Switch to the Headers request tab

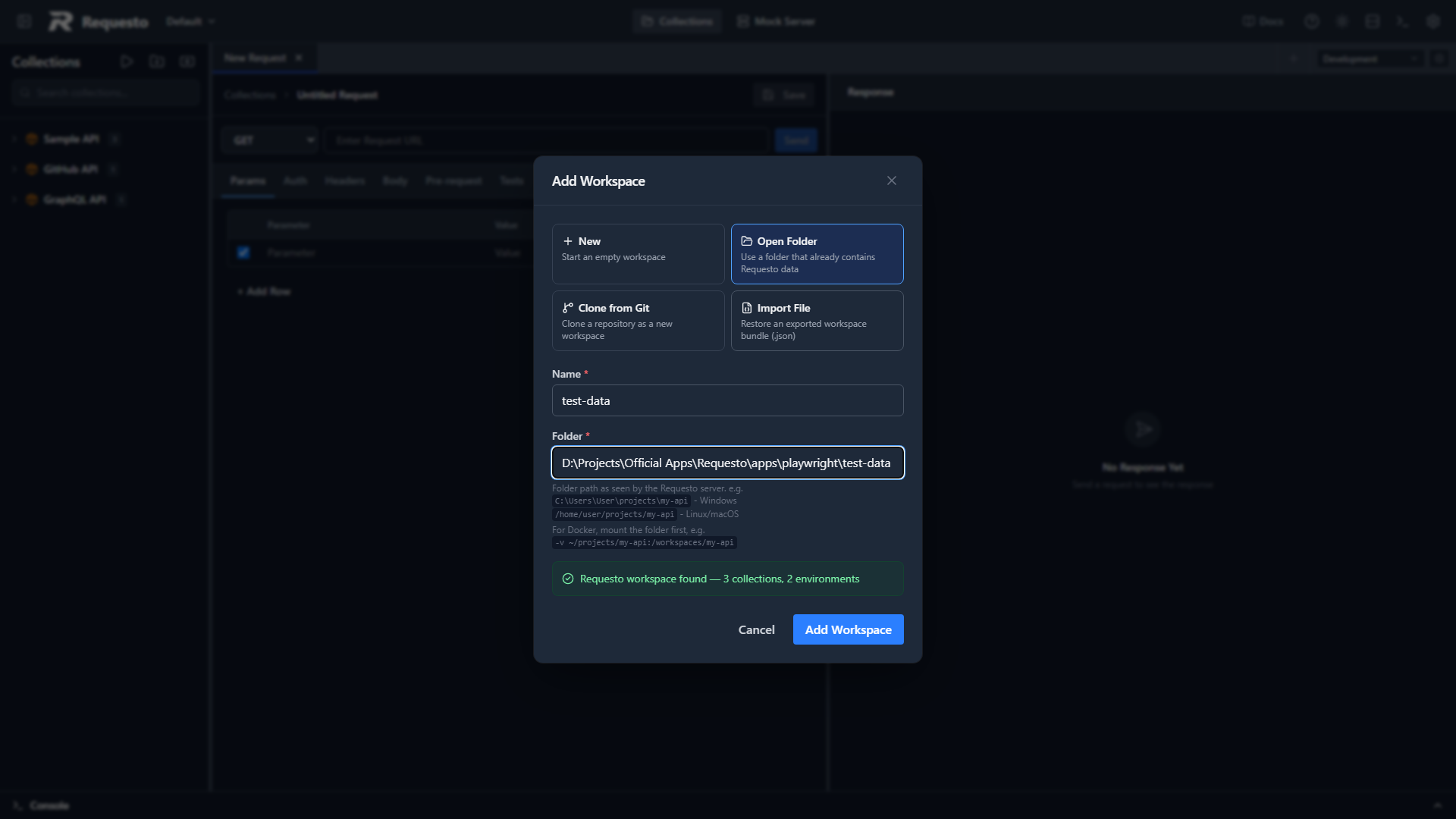(345, 180)
